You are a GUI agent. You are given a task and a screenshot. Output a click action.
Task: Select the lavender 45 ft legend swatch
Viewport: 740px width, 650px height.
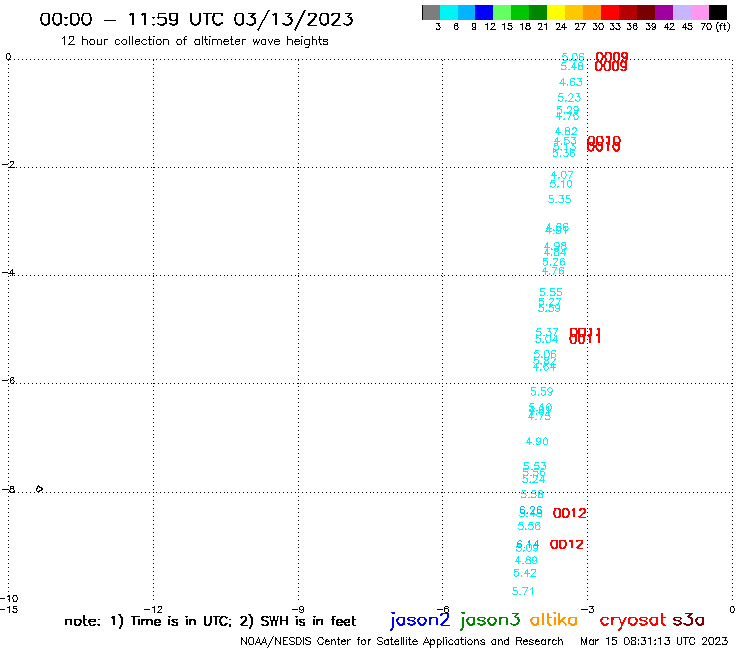tap(681, 12)
